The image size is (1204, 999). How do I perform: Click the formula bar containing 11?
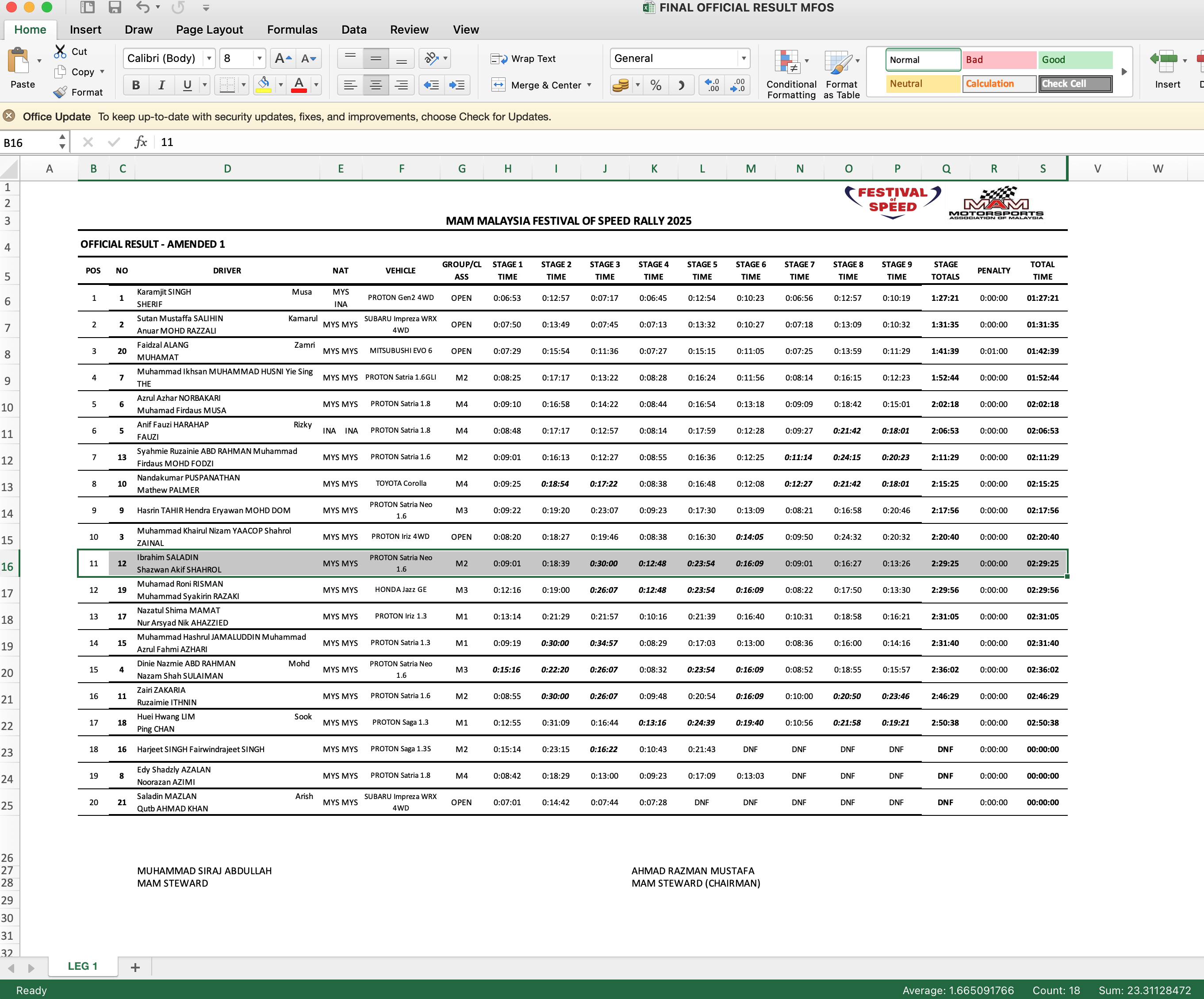[x=679, y=142]
